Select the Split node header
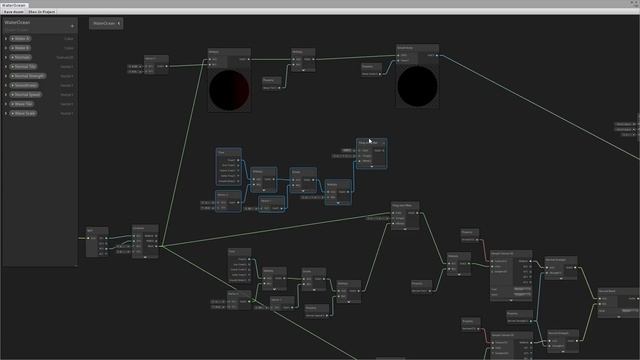640x360 pixels. (x=97, y=231)
